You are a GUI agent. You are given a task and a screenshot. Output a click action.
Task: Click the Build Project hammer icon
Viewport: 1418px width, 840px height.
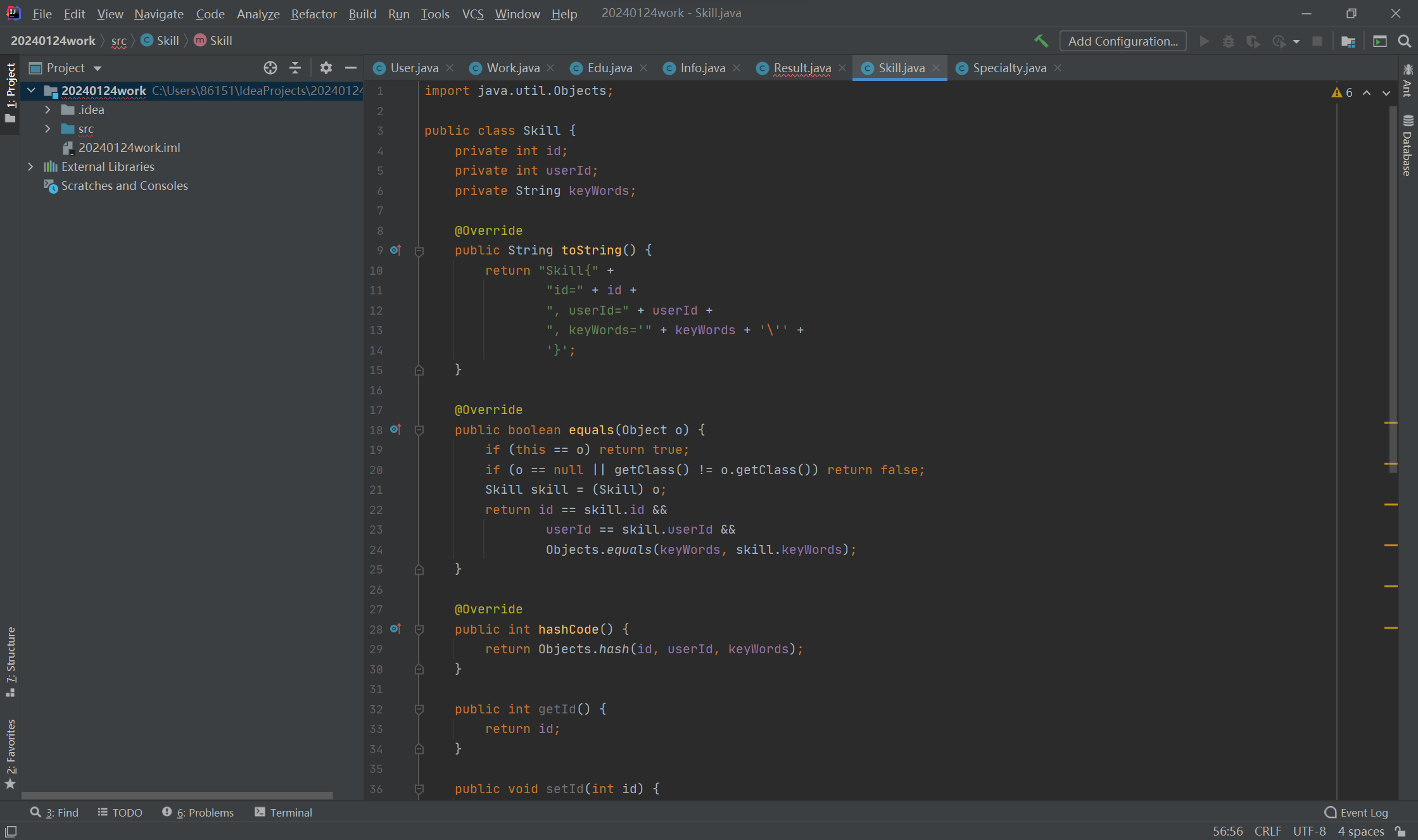coord(1041,41)
